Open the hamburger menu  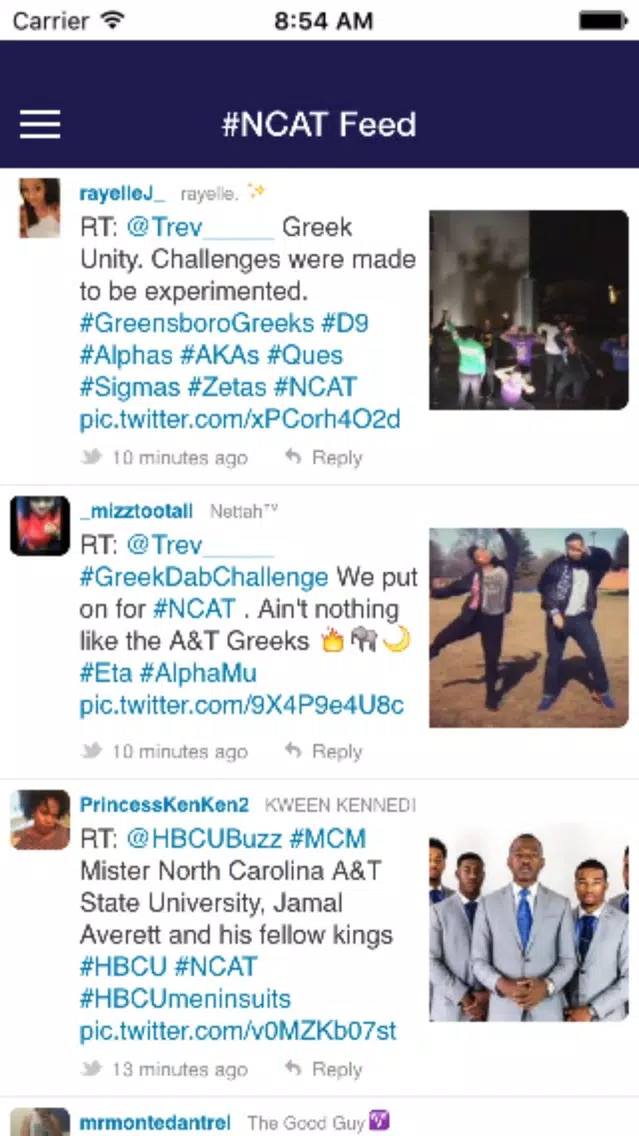[40, 124]
